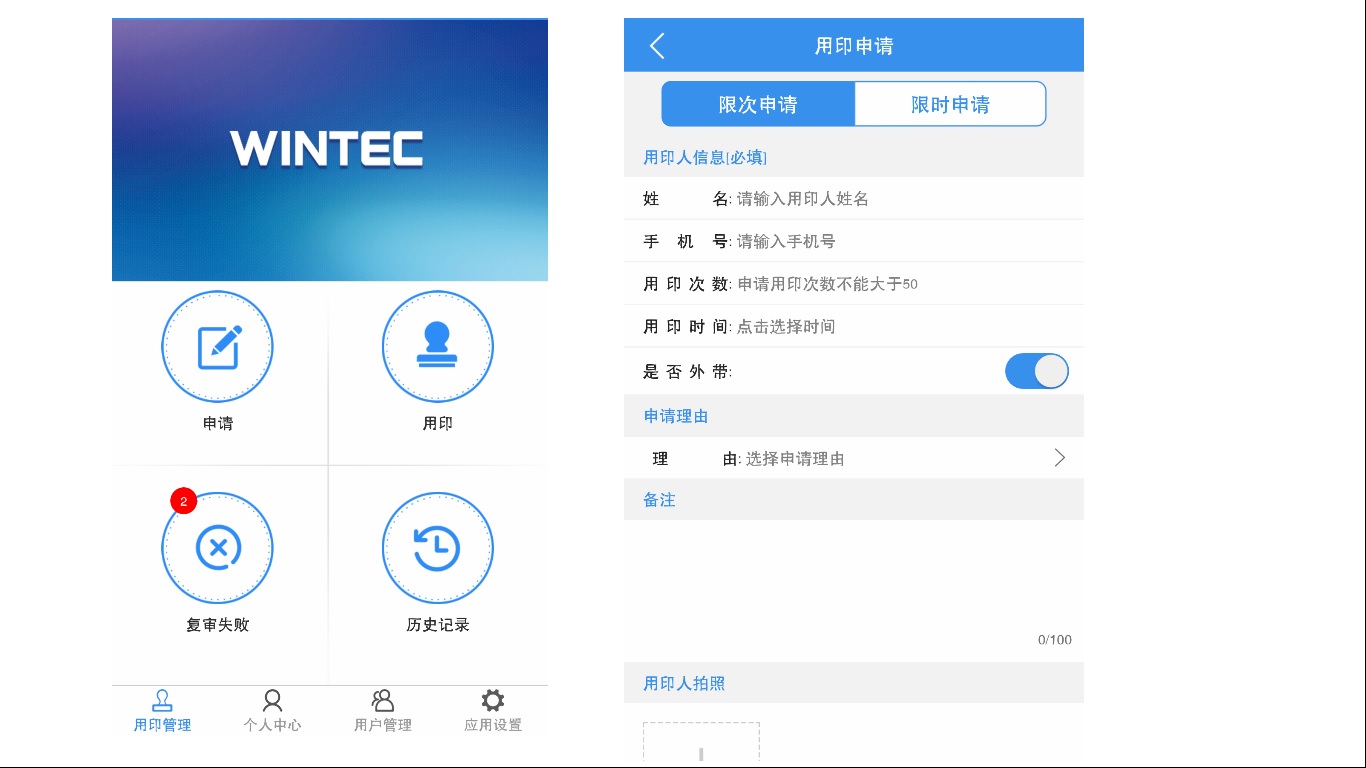Switch to the 用户管理 bottom tab
The height and width of the screenshot is (768, 1366).
(382, 712)
